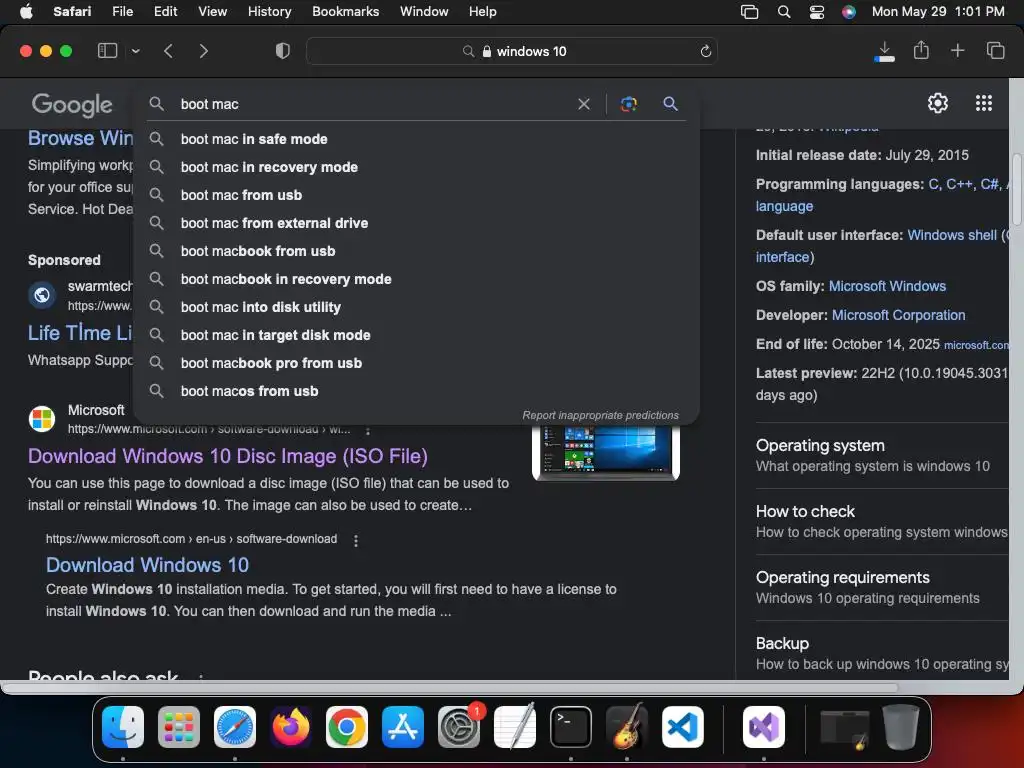Open the How to check related search
The height and width of the screenshot is (768, 1024).
click(882, 521)
